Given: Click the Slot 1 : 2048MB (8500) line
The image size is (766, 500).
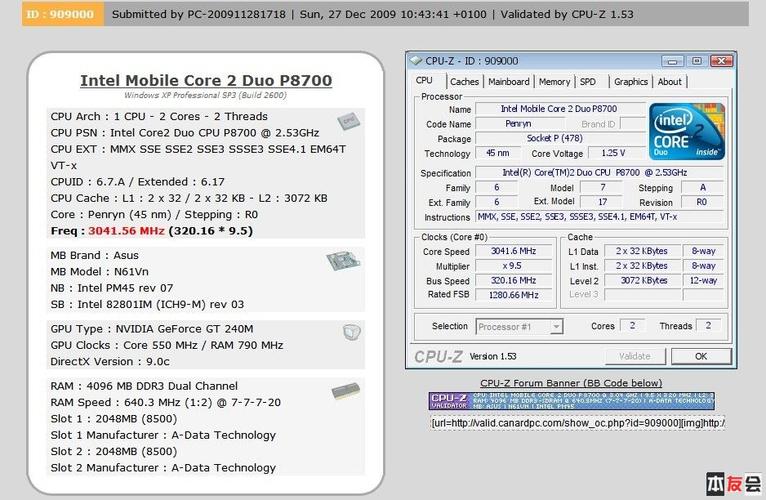Looking at the screenshot, I should [114, 419].
